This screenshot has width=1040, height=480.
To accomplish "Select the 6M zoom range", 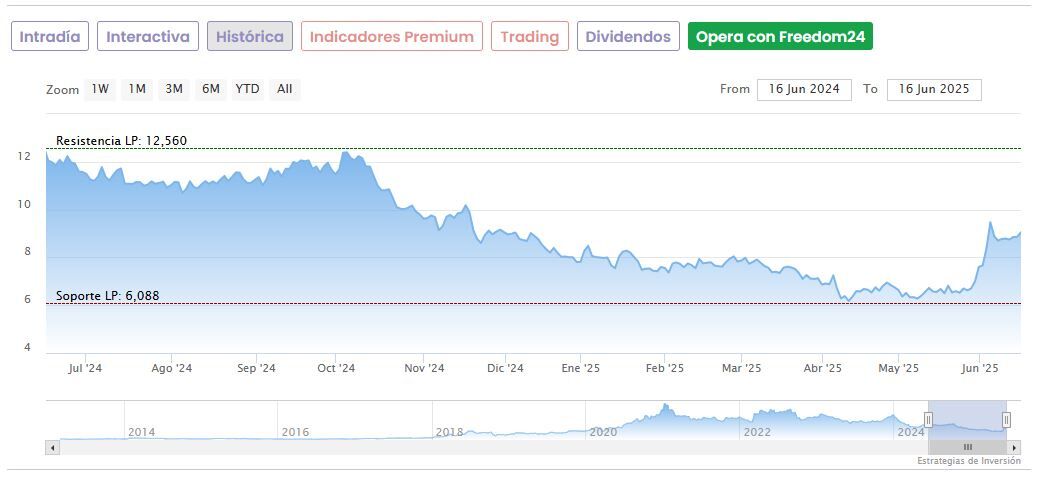I will [x=210, y=89].
